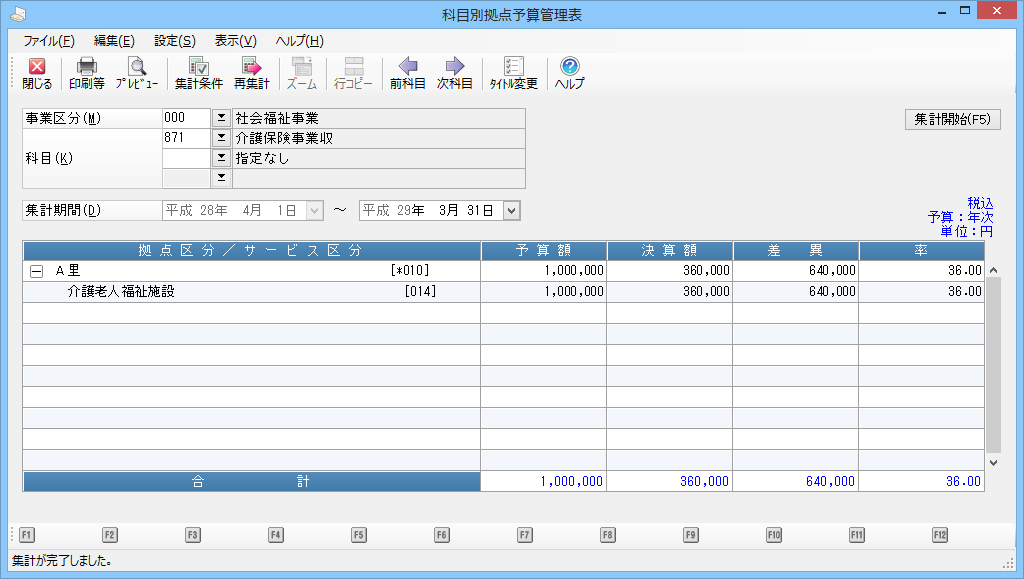The height and width of the screenshot is (579, 1024).
Task: Run 再集計 recalculation
Action: pos(251,73)
